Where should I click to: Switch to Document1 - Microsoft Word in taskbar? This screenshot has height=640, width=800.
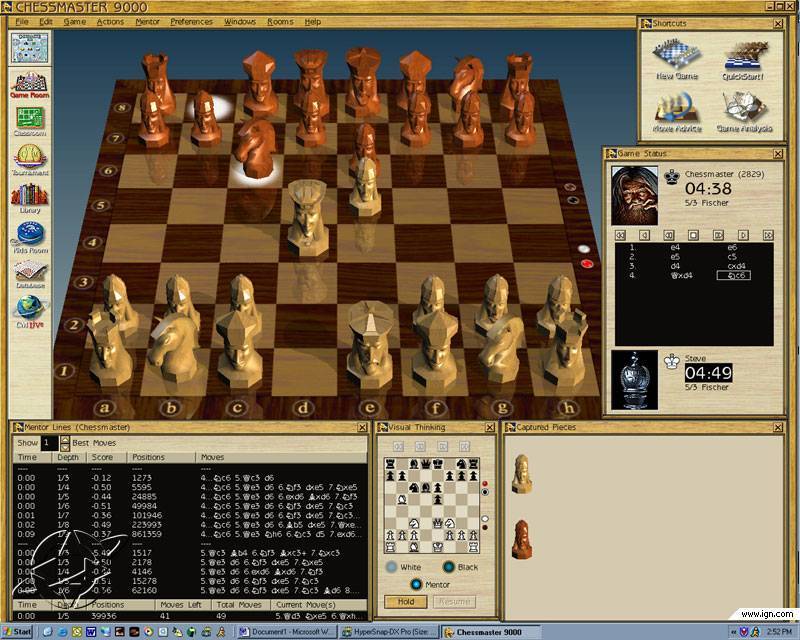coord(287,632)
